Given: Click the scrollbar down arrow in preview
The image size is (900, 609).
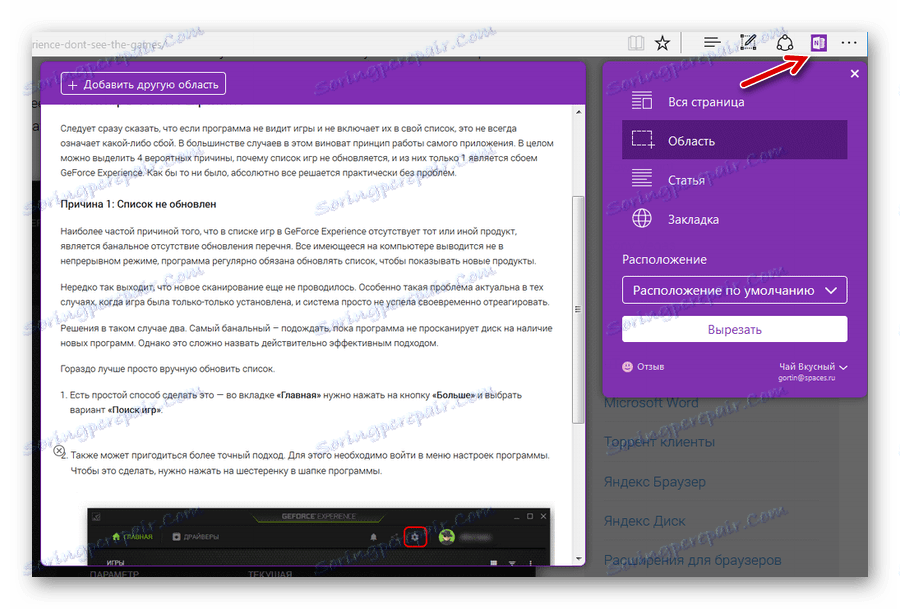Looking at the screenshot, I should click(x=579, y=558).
